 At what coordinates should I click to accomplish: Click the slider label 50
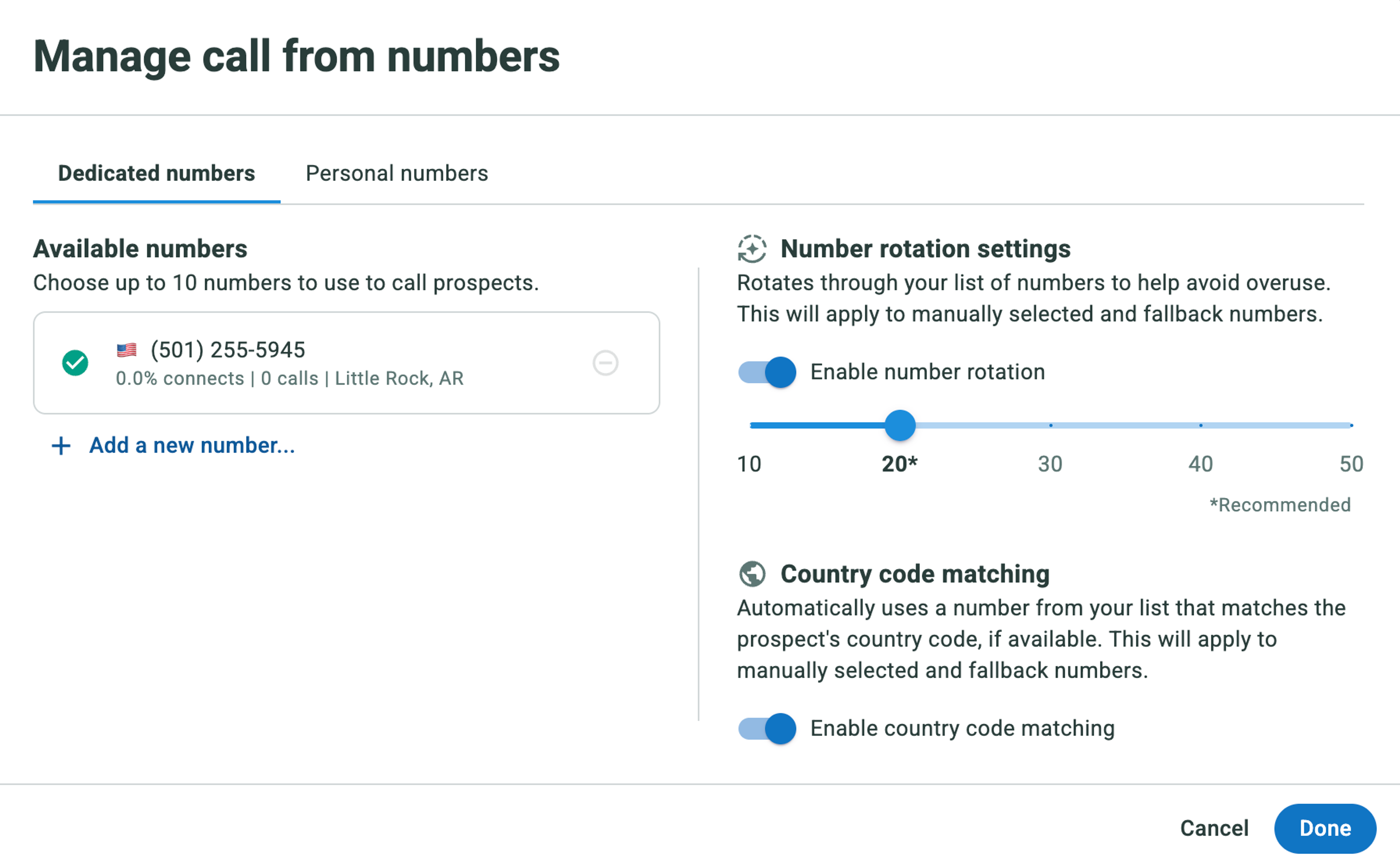coord(1351,463)
